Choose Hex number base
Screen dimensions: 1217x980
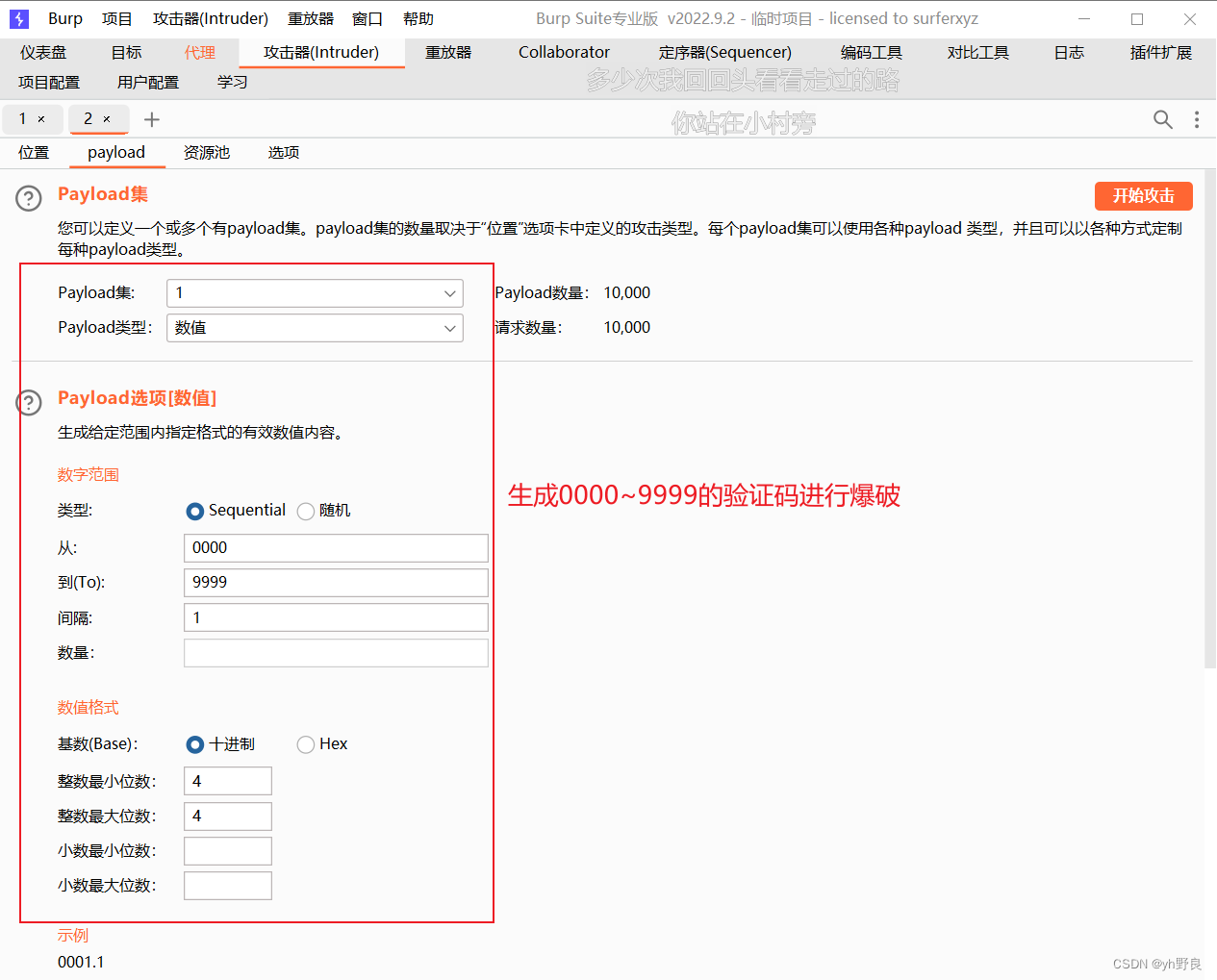306,744
